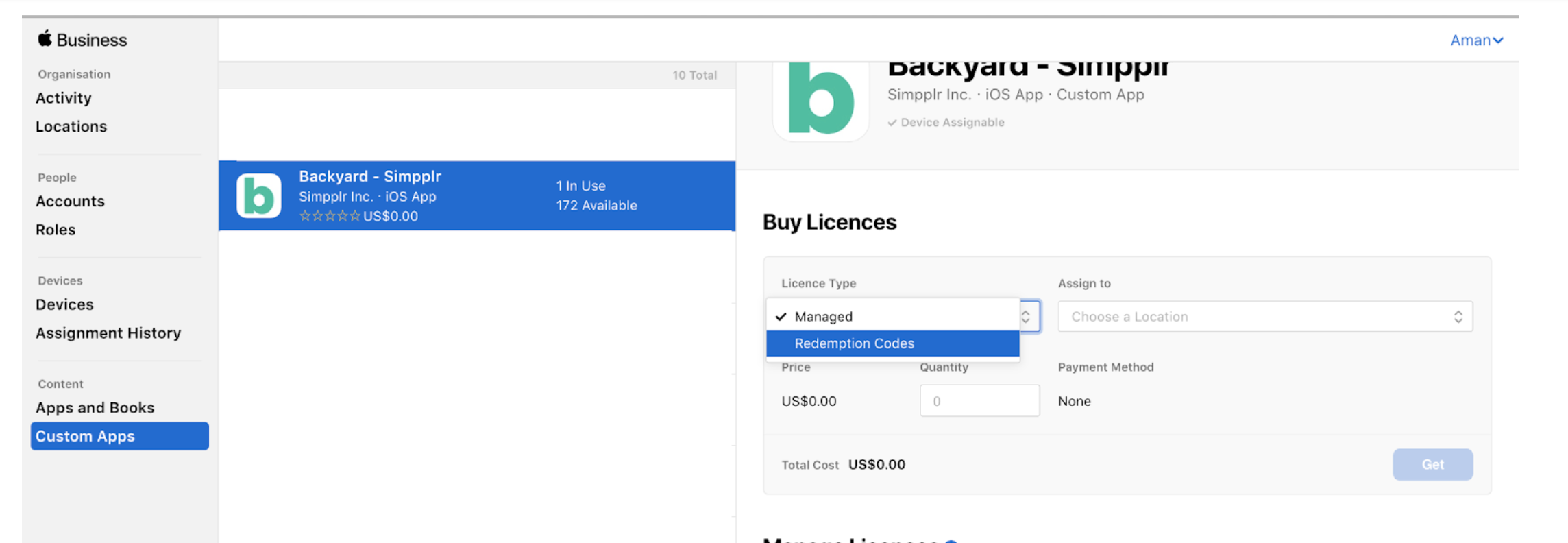
Task: Click the Get button
Action: coord(1432,465)
